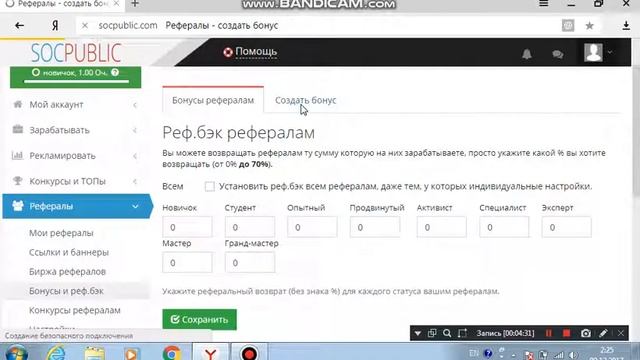This screenshot has height=360, width=640.
Task: Open the browser hamburger menu
Action: (x=544, y=4)
